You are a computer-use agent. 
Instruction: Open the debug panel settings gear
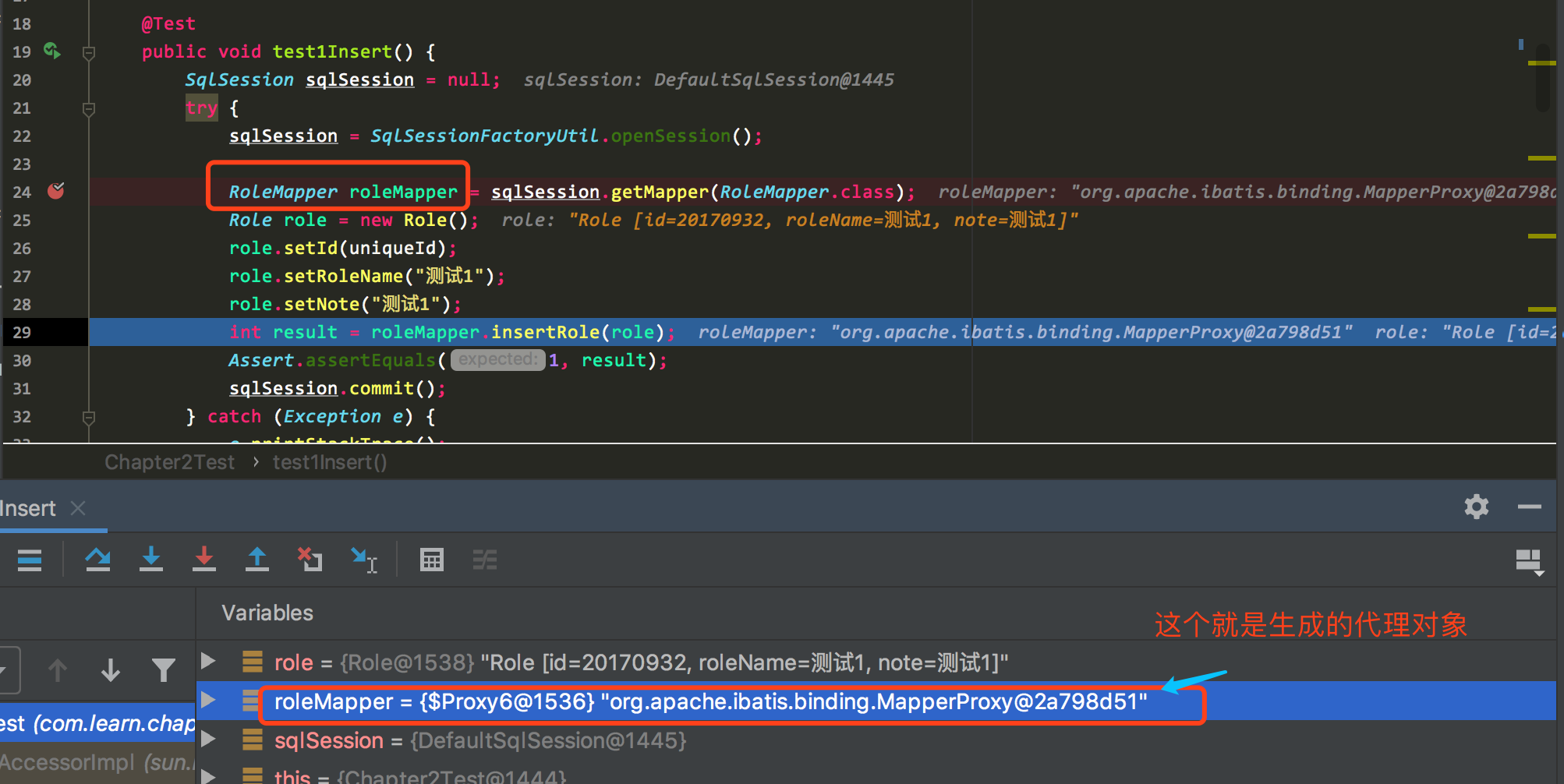[1477, 507]
